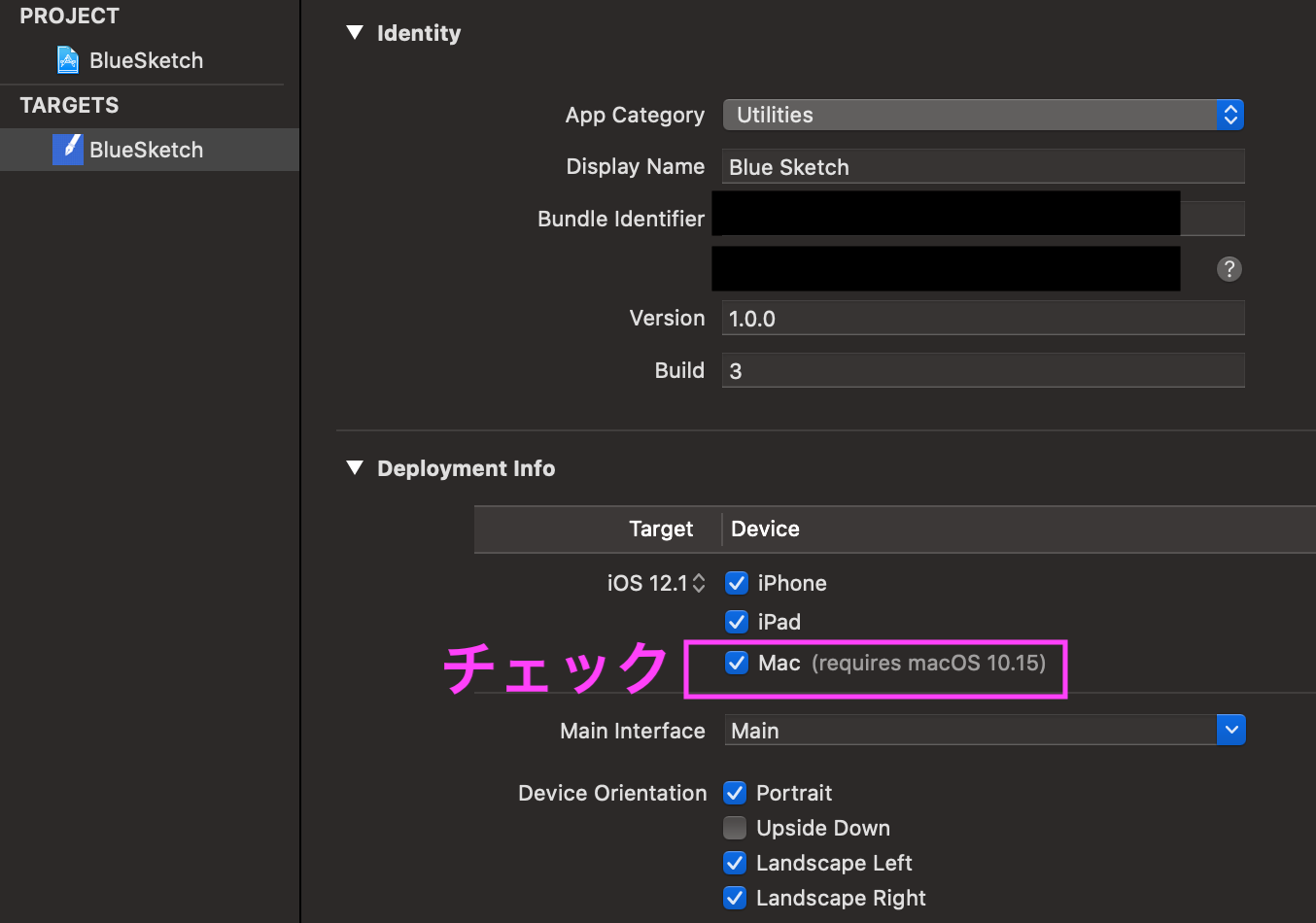Uncheck the Mac (requires macOS 10.15) checkbox

[736, 663]
